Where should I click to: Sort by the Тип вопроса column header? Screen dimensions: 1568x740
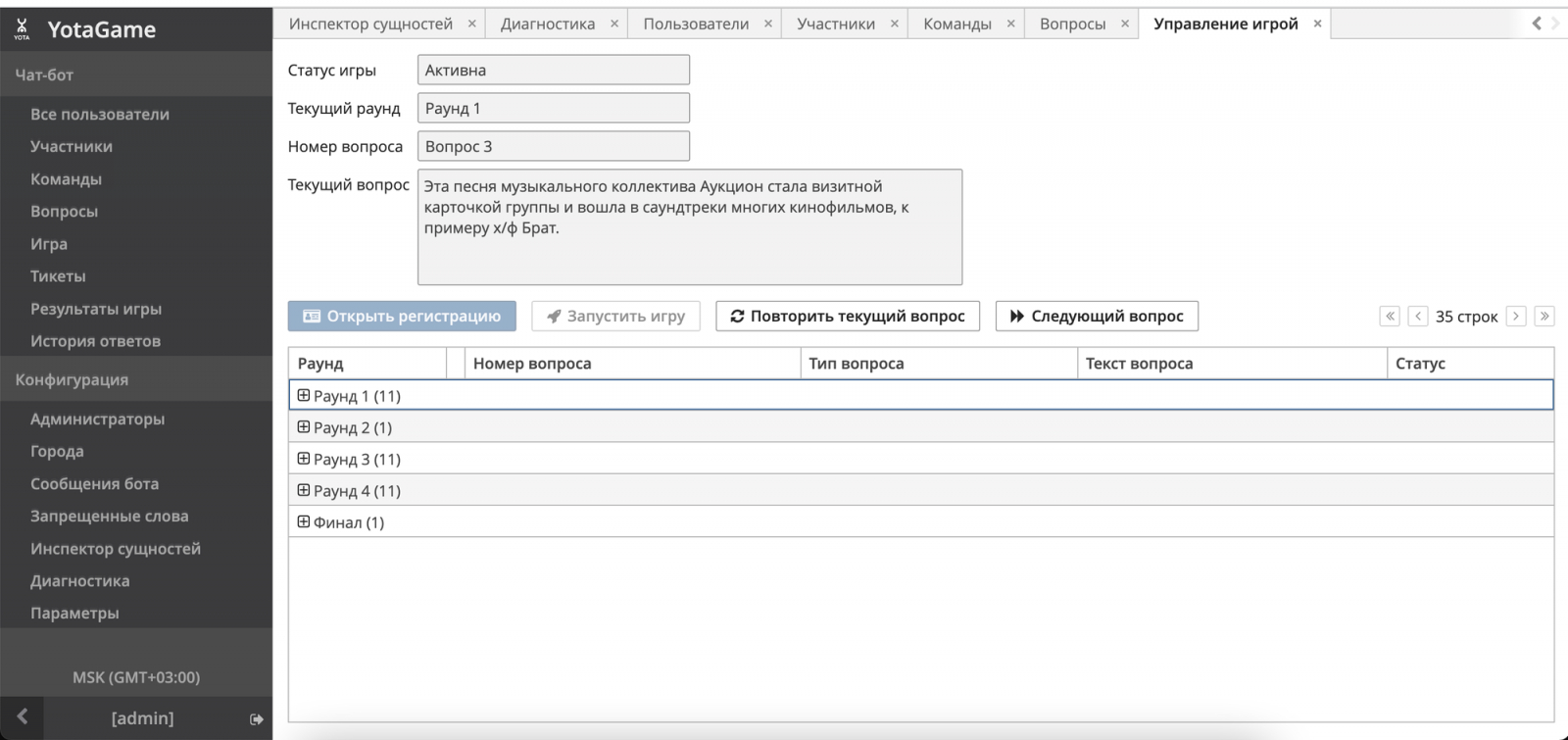pos(939,363)
